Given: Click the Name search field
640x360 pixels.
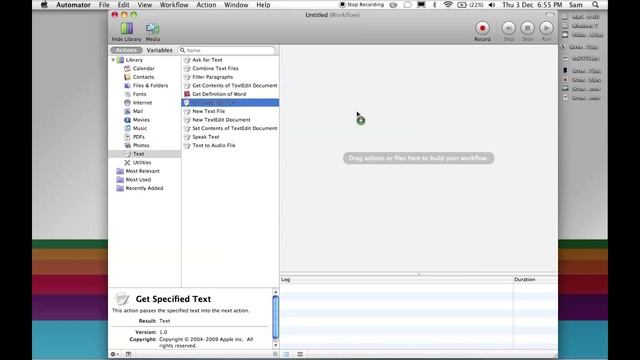Looking at the screenshot, I should pyautogui.click(x=227, y=50).
